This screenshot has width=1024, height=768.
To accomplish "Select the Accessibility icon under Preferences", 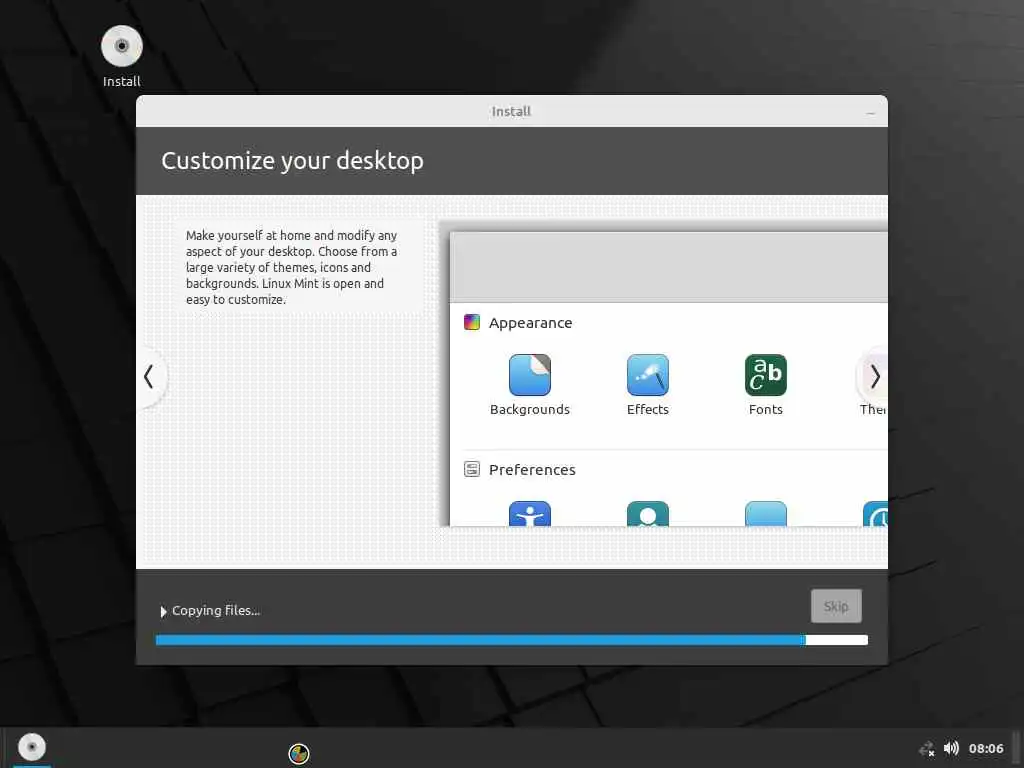I will (x=530, y=513).
